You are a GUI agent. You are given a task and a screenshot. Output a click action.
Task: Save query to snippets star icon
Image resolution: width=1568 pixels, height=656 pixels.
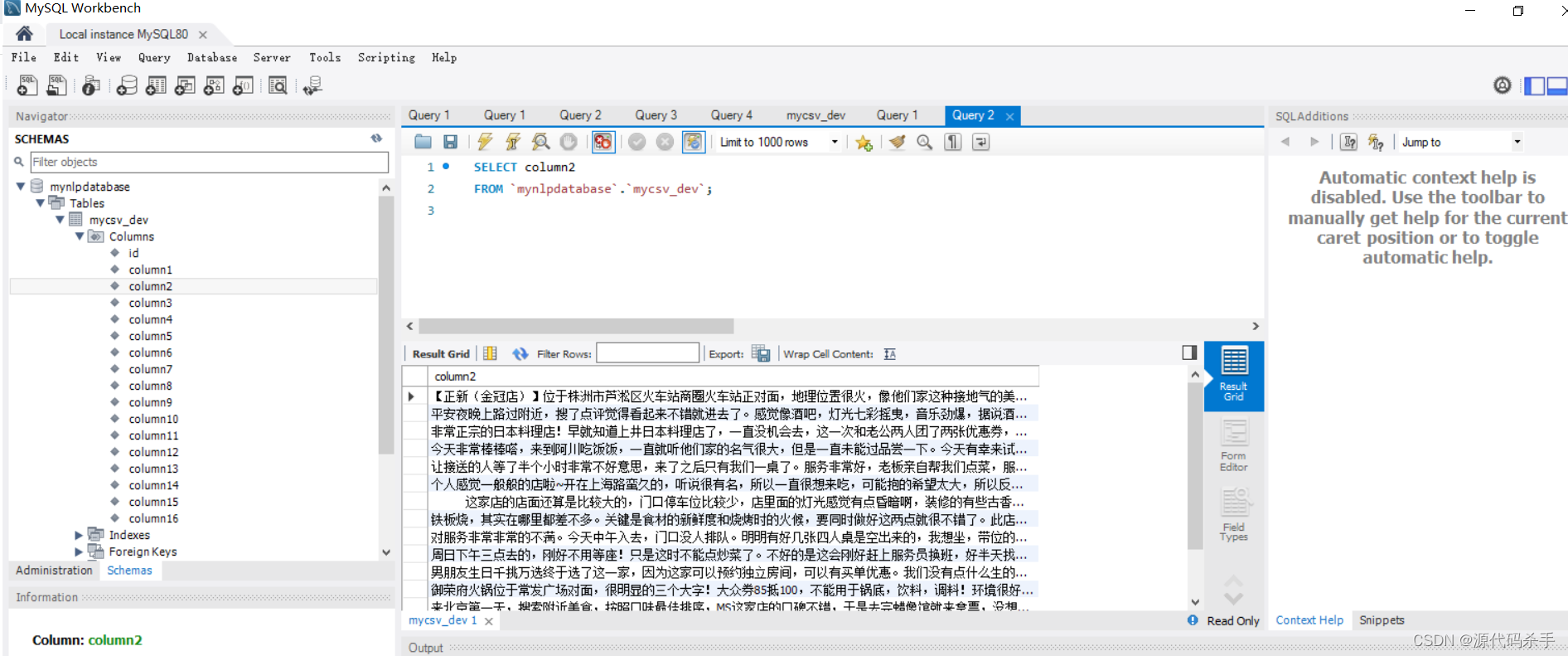[864, 142]
